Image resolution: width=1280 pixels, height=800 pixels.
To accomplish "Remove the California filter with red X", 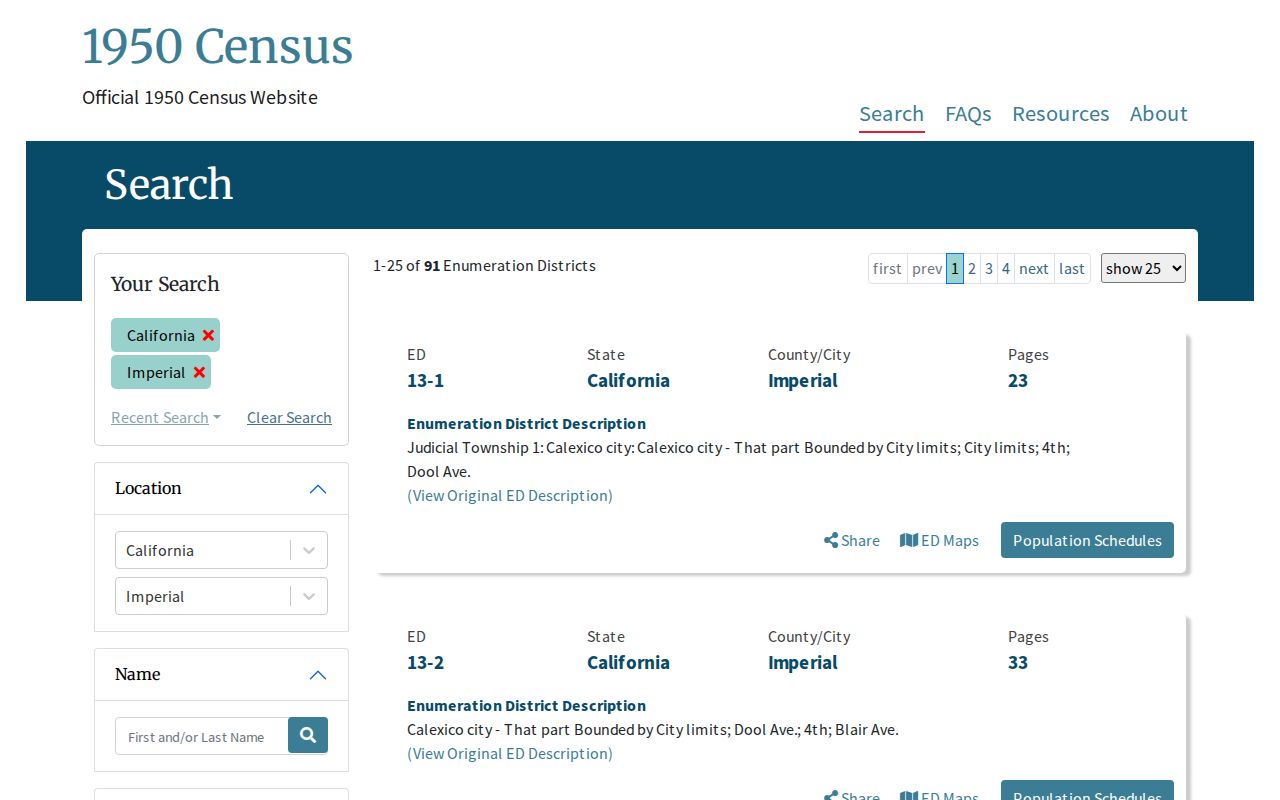I will (x=208, y=336).
